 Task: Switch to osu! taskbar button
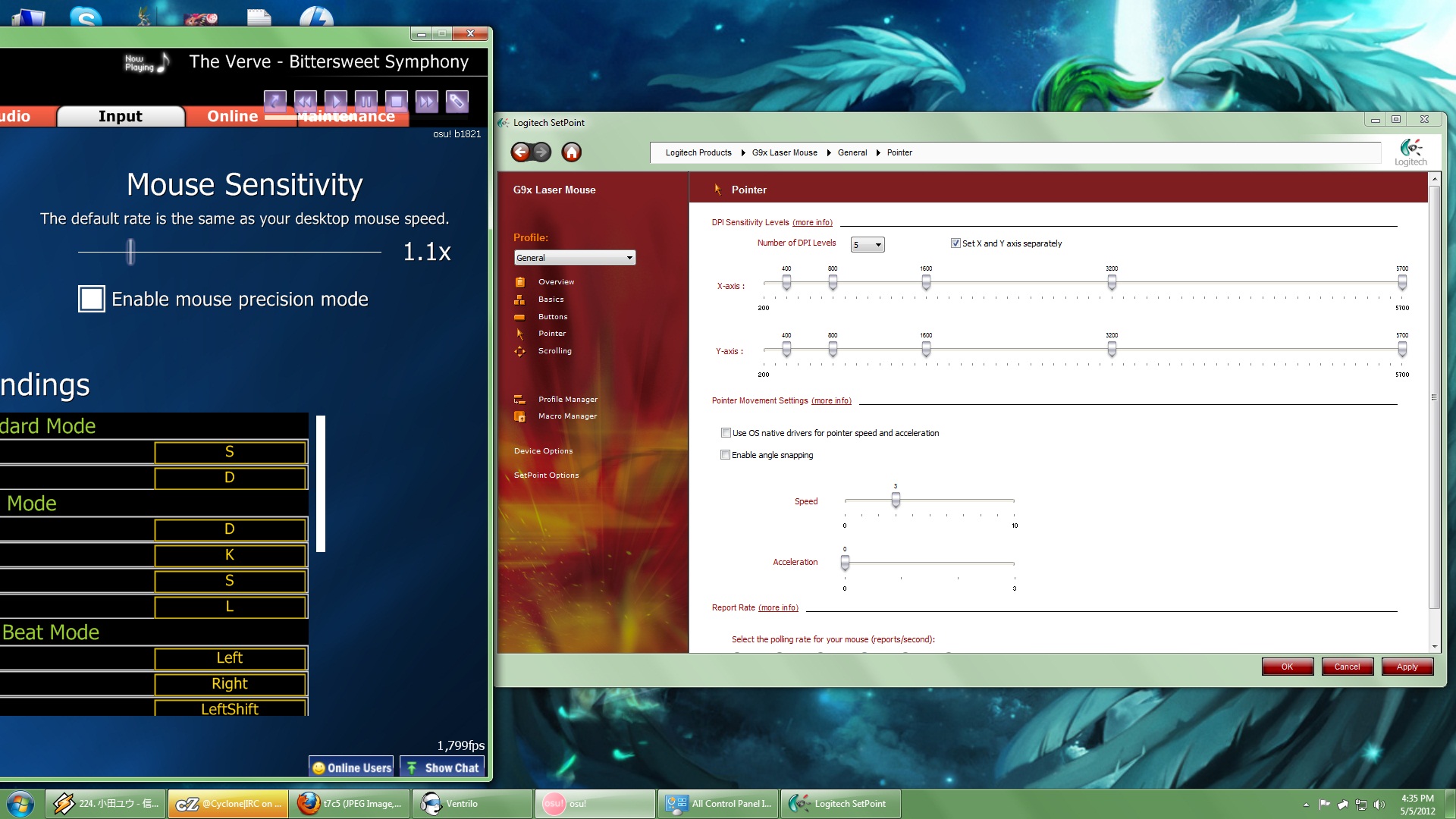pos(595,804)
